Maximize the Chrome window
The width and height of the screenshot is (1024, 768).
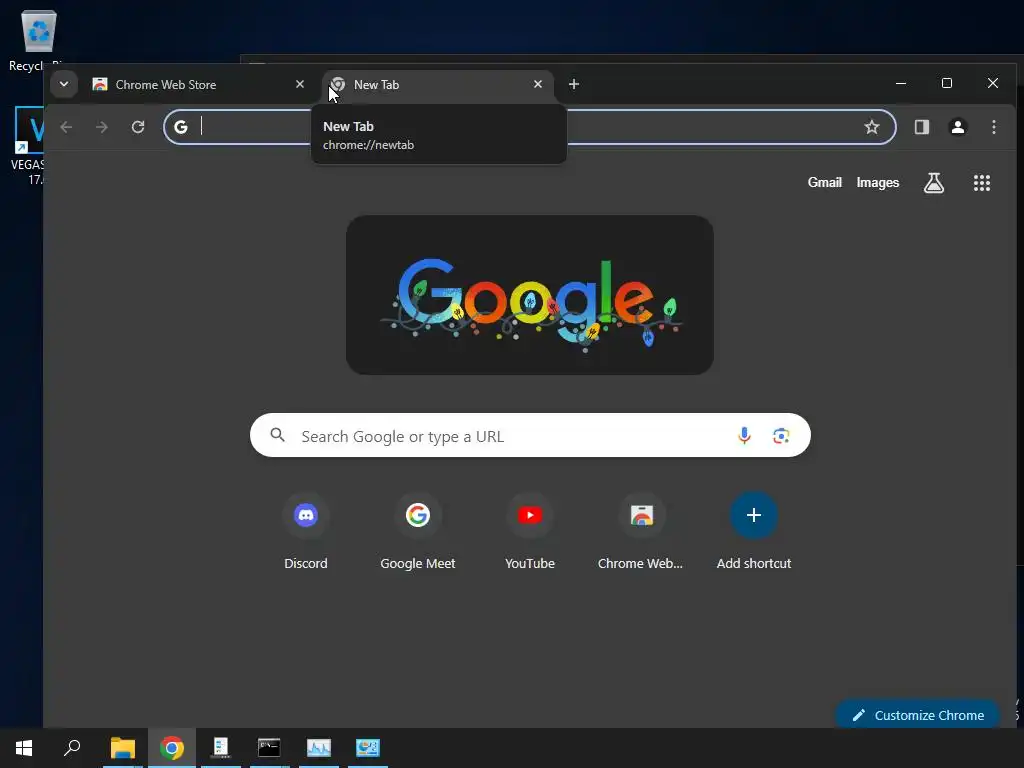pos(946,84)
